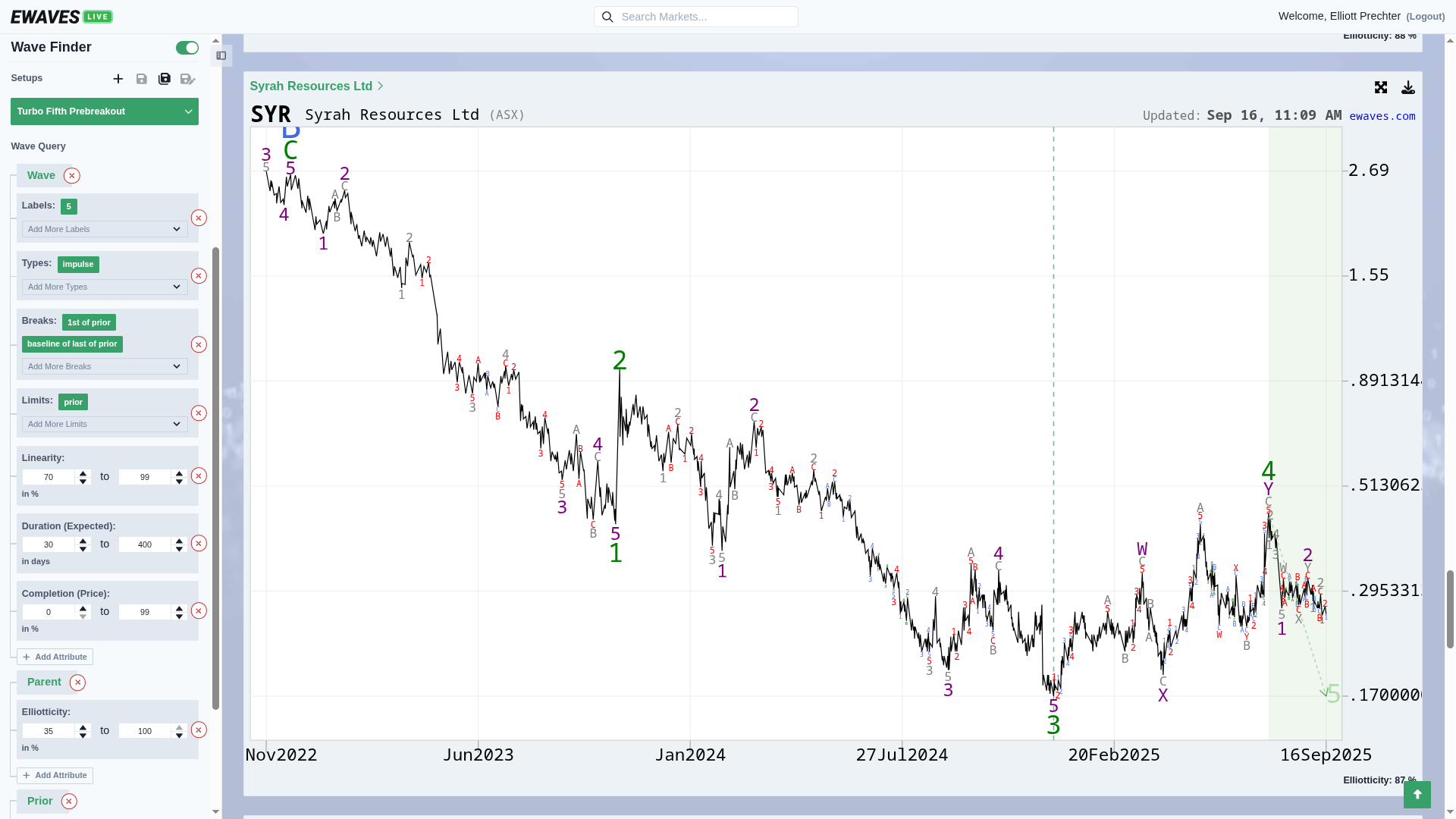The width and height of the screenshot is (1456, 819).
Task: Remove the Parent Elliotticity filter
Action: pos(199,730)
